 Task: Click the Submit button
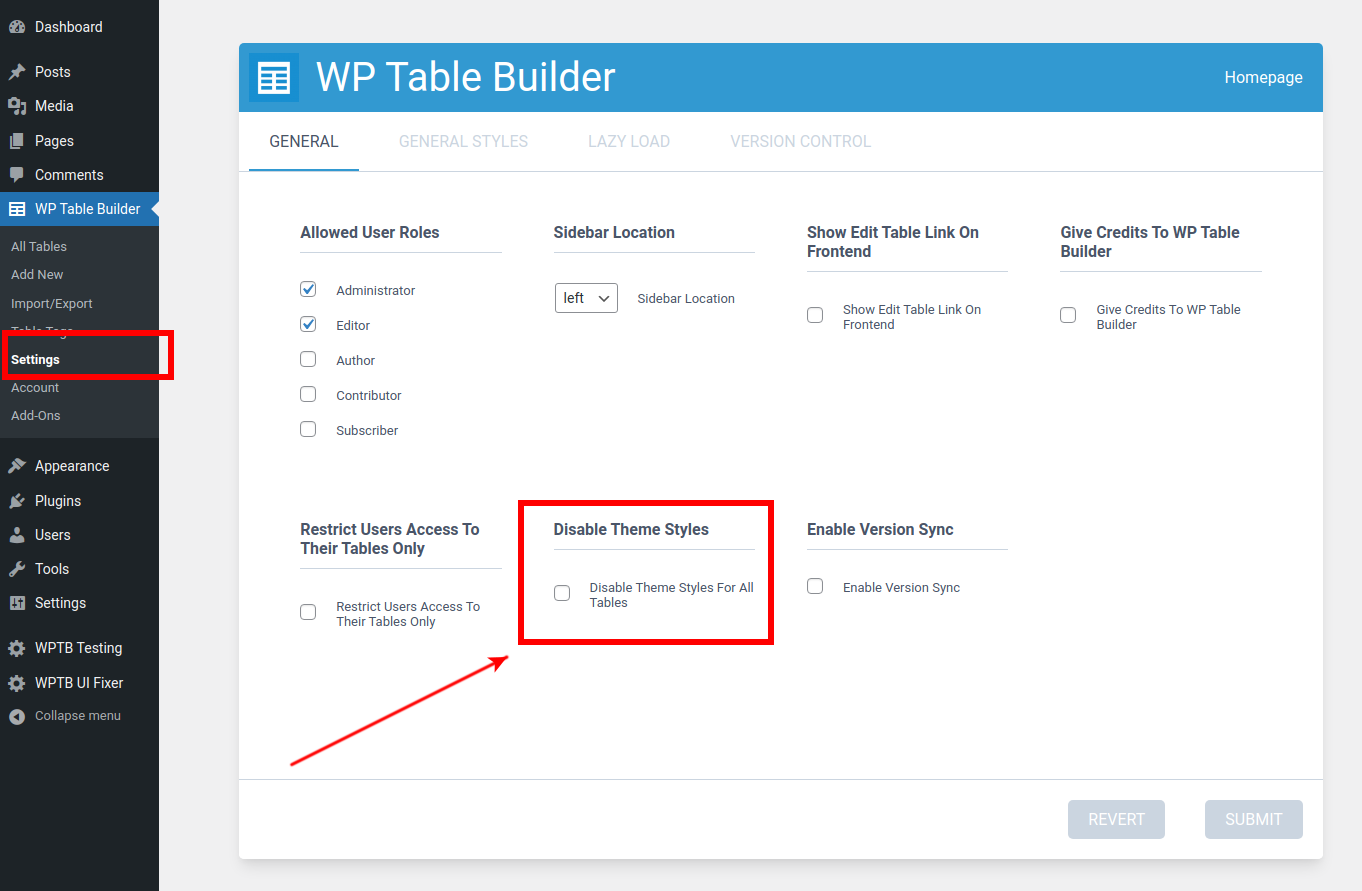click(1254, 819)
